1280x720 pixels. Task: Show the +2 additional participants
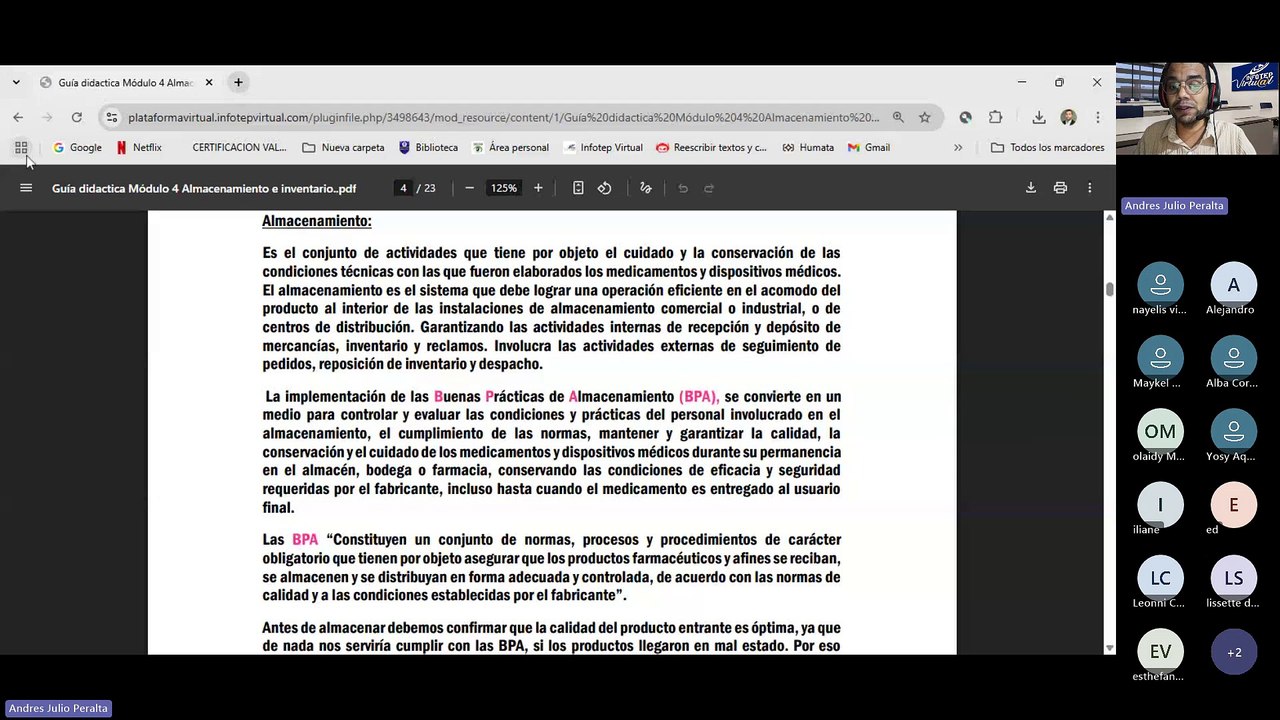(1234, 652)
